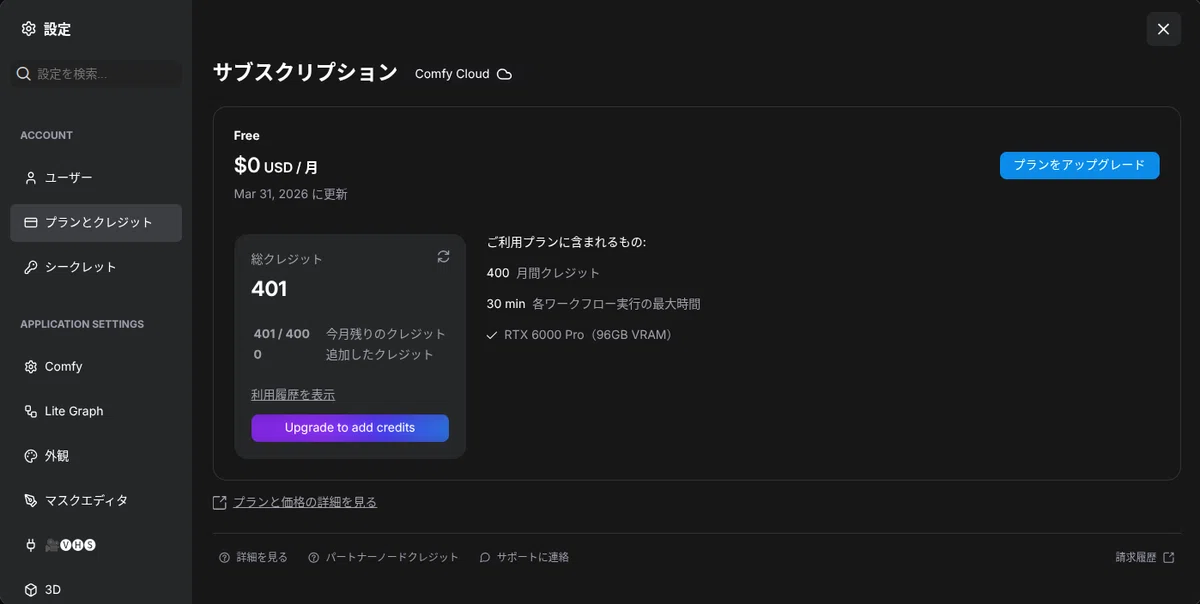Image resolution: width=1200 pixels, height=604 pixels.
Task: Click the 400 月間クレジット line
Action: (x=543, y=273)
